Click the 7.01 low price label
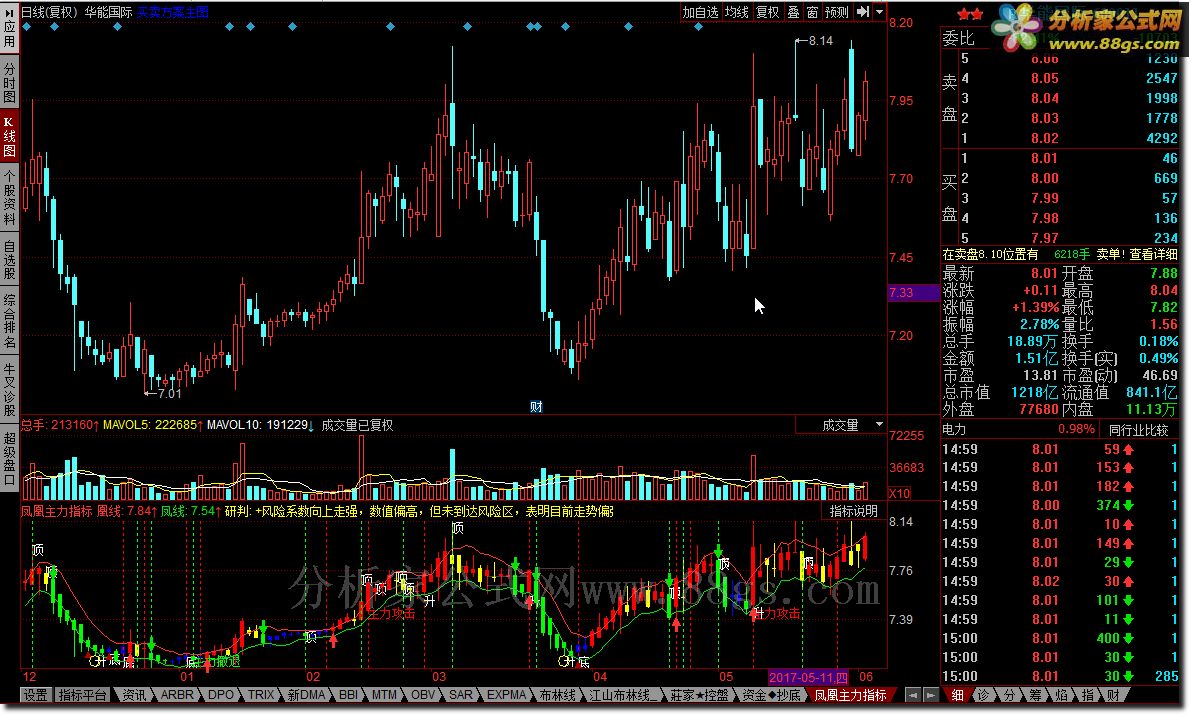This screenshot has width=1191, height=715. coord(169,394)
